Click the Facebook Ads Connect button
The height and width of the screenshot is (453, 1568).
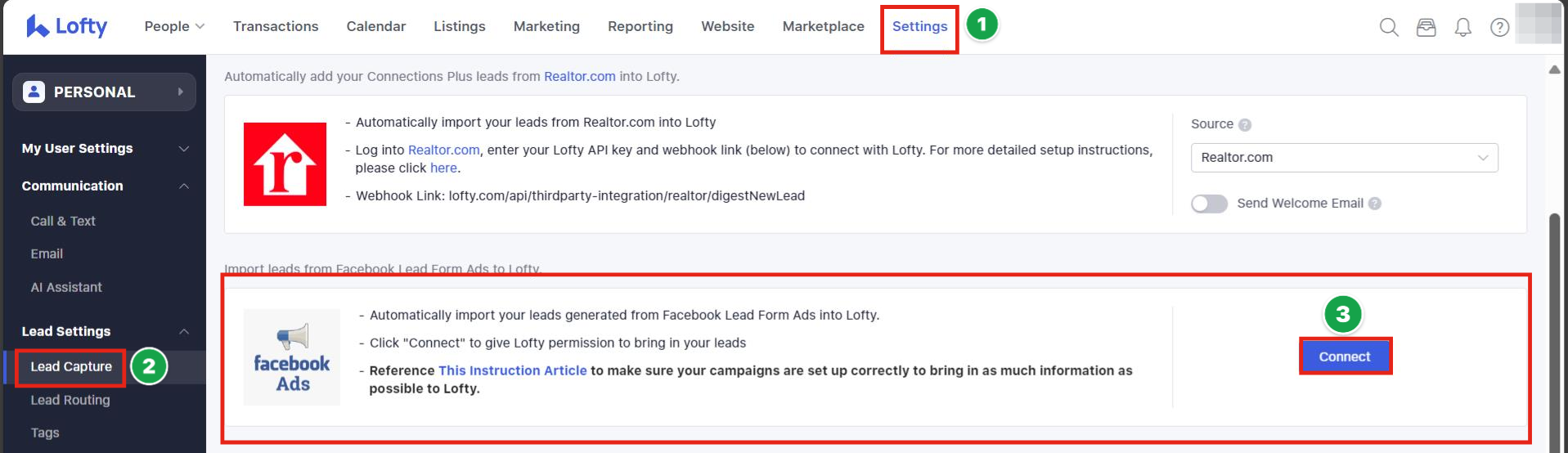pos(1344,357)
